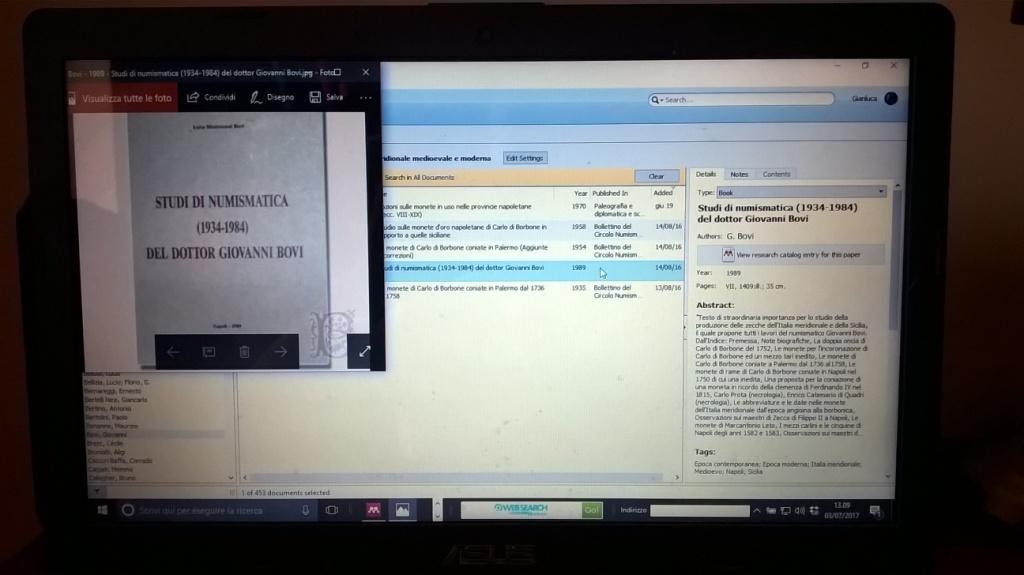Start slideshow from the photo viewer bar
The width and height of the screenshot is (1024, 575).
coord(209,352)
